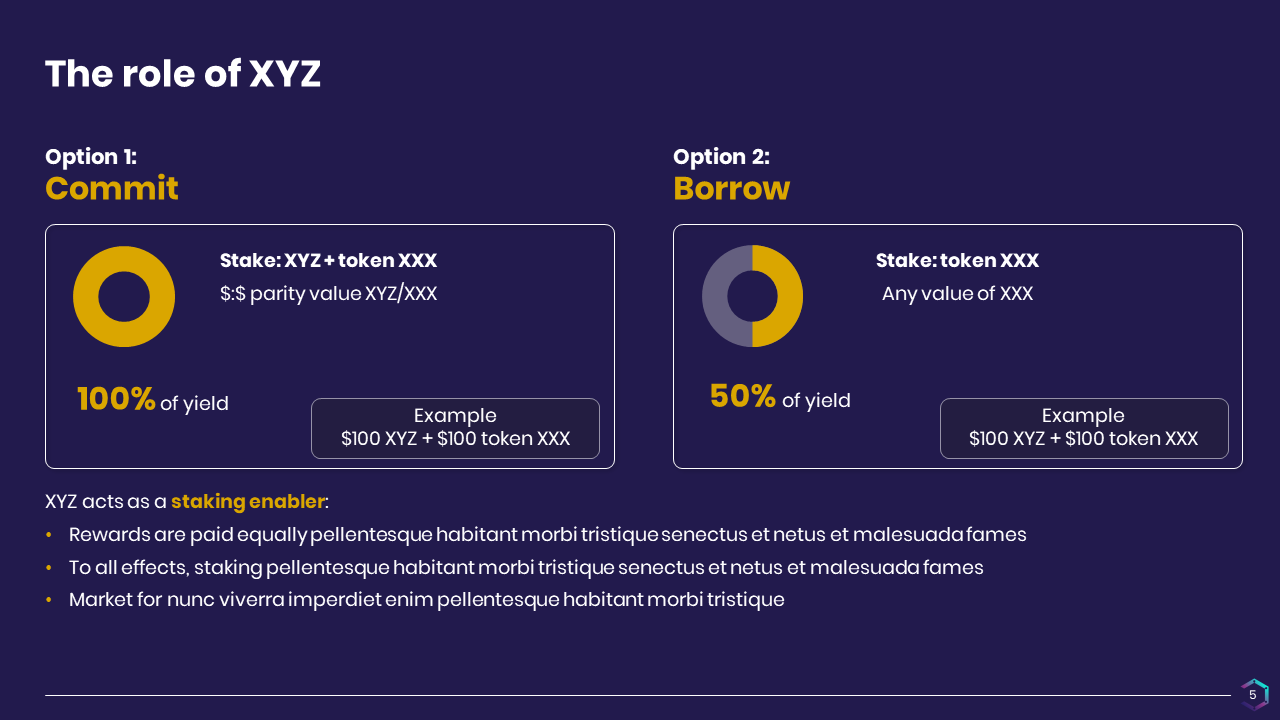Click Stake: XYZ + token XXX heading
Screen dimensions: 1280x720
[x=329, y=260]
